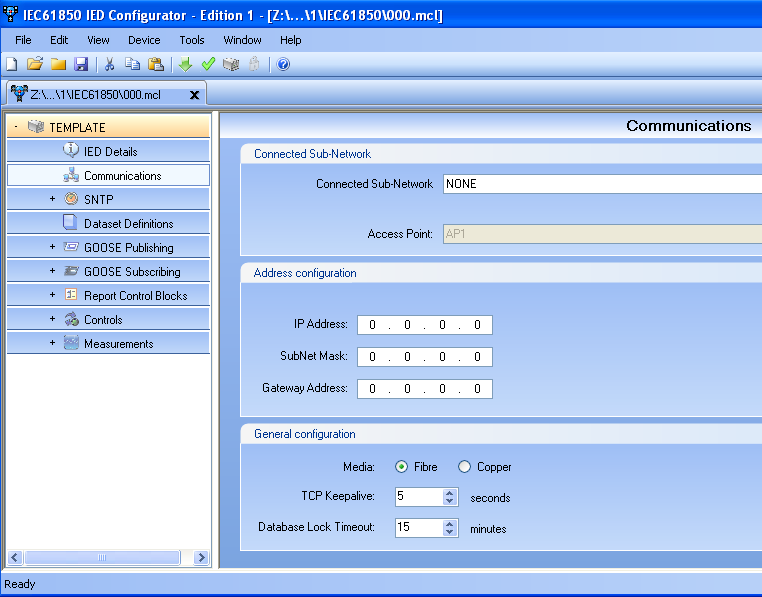The height and width of the screenshot is (597, 762).
Task: Click the SNTP clock icon
Action: 71,198
